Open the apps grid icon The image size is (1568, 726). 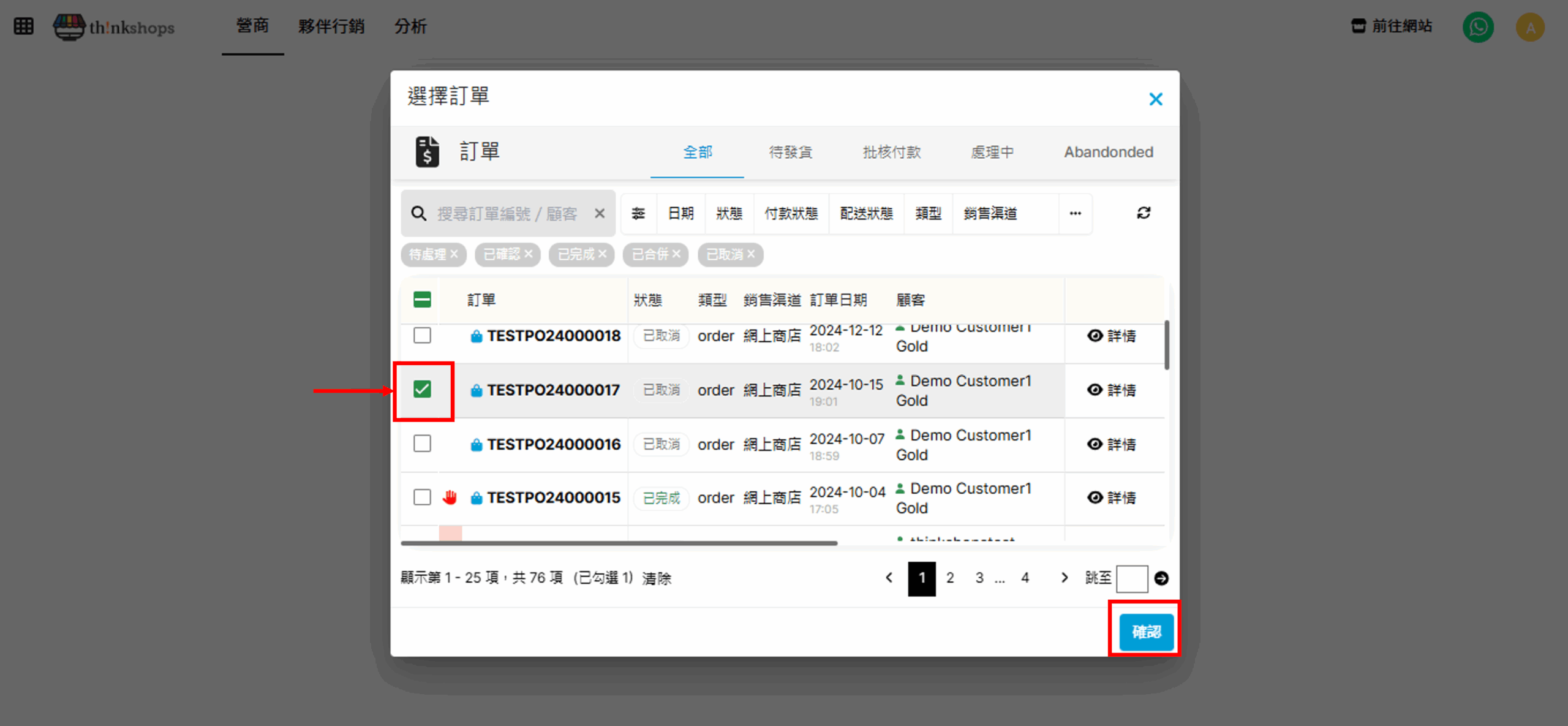pyautogui.click(x=23, y=26)
